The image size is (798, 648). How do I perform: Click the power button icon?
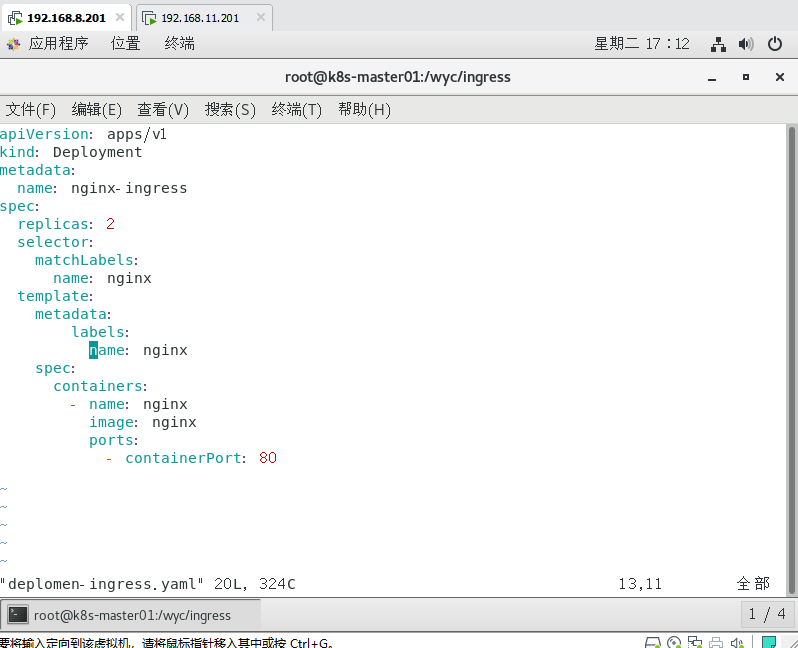775,44
